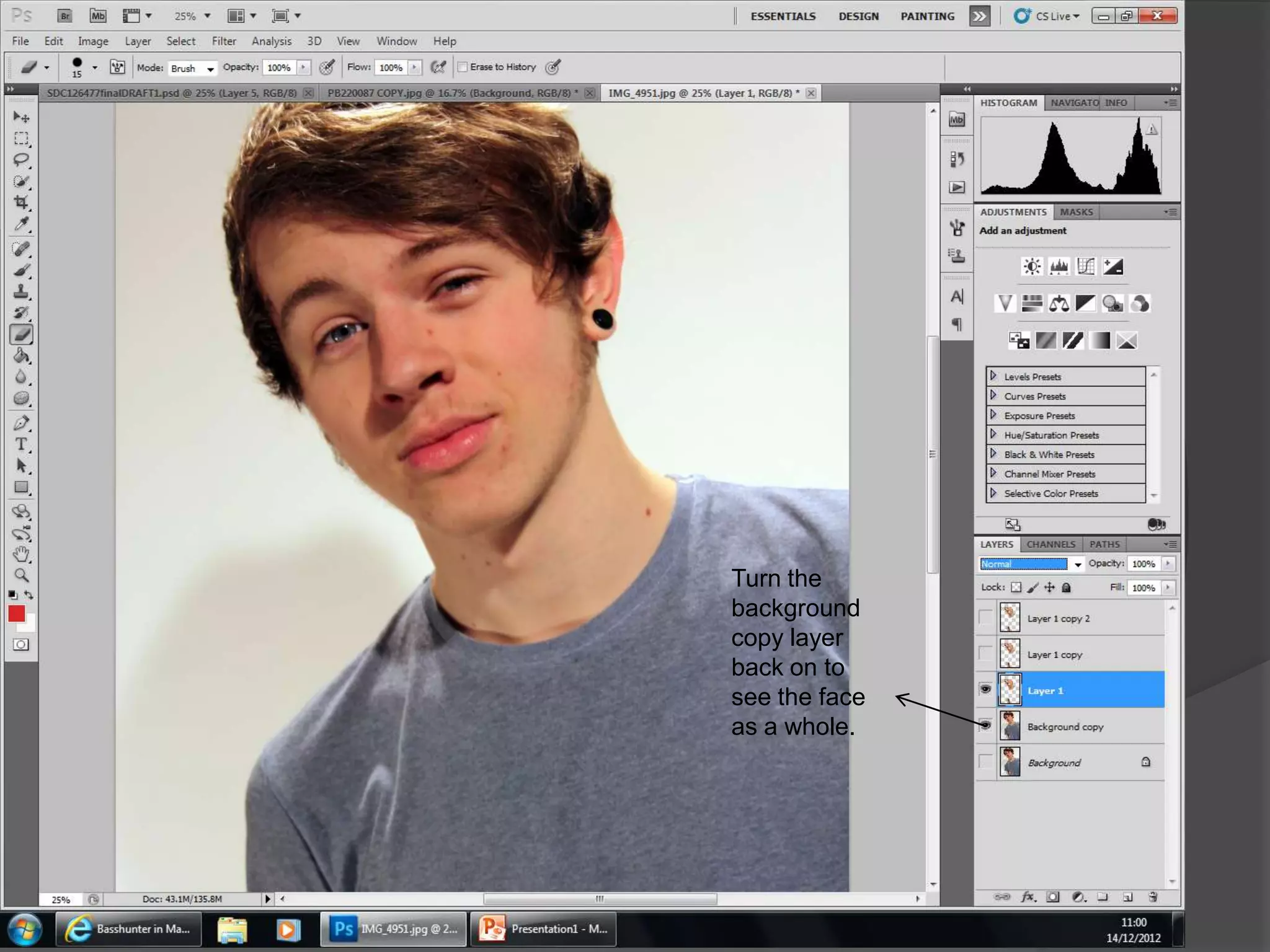Click the red foreground color swatch
Screen dimensions: 1270x952
pos(16,614)
